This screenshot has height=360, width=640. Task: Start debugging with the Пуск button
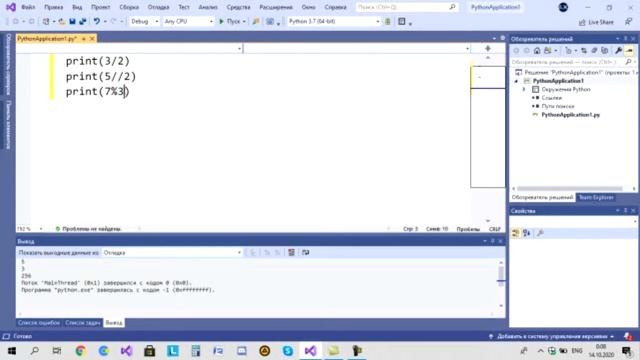click(230, 21)
